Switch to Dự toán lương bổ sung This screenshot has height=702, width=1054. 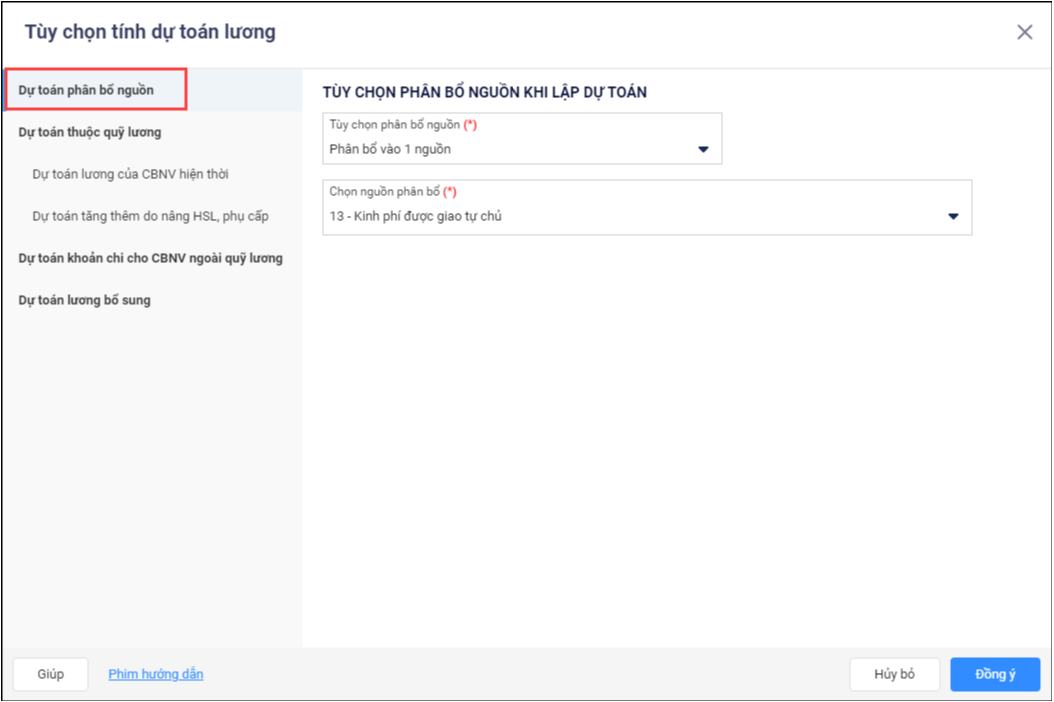(84, 301)
